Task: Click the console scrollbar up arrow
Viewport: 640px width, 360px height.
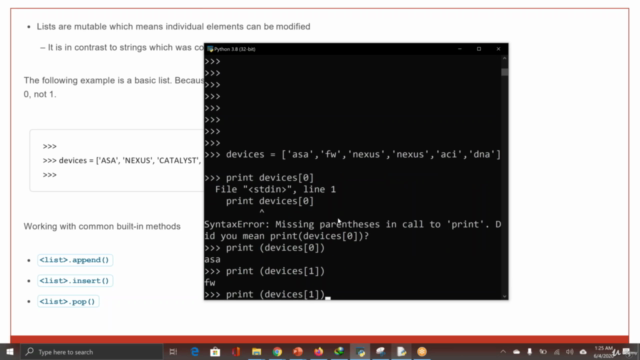Action: point(504,58)
